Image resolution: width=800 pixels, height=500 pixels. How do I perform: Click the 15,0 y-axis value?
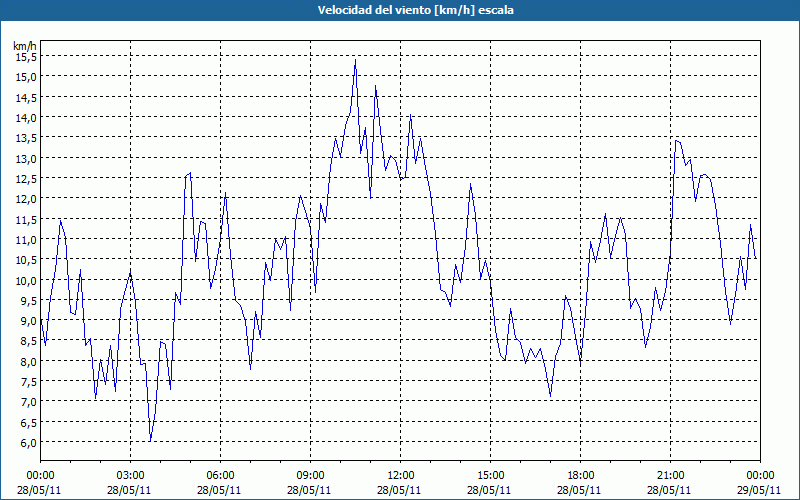26,77
